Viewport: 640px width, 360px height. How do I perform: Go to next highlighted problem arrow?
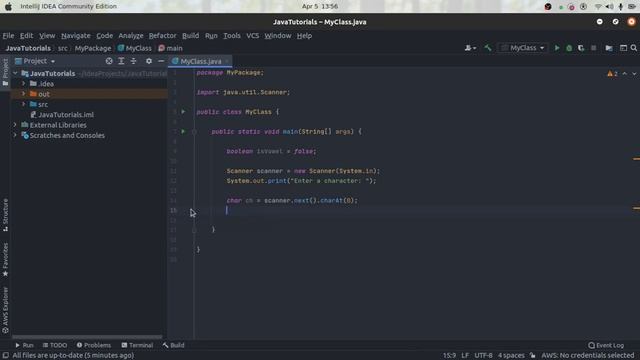pos(634,73)
